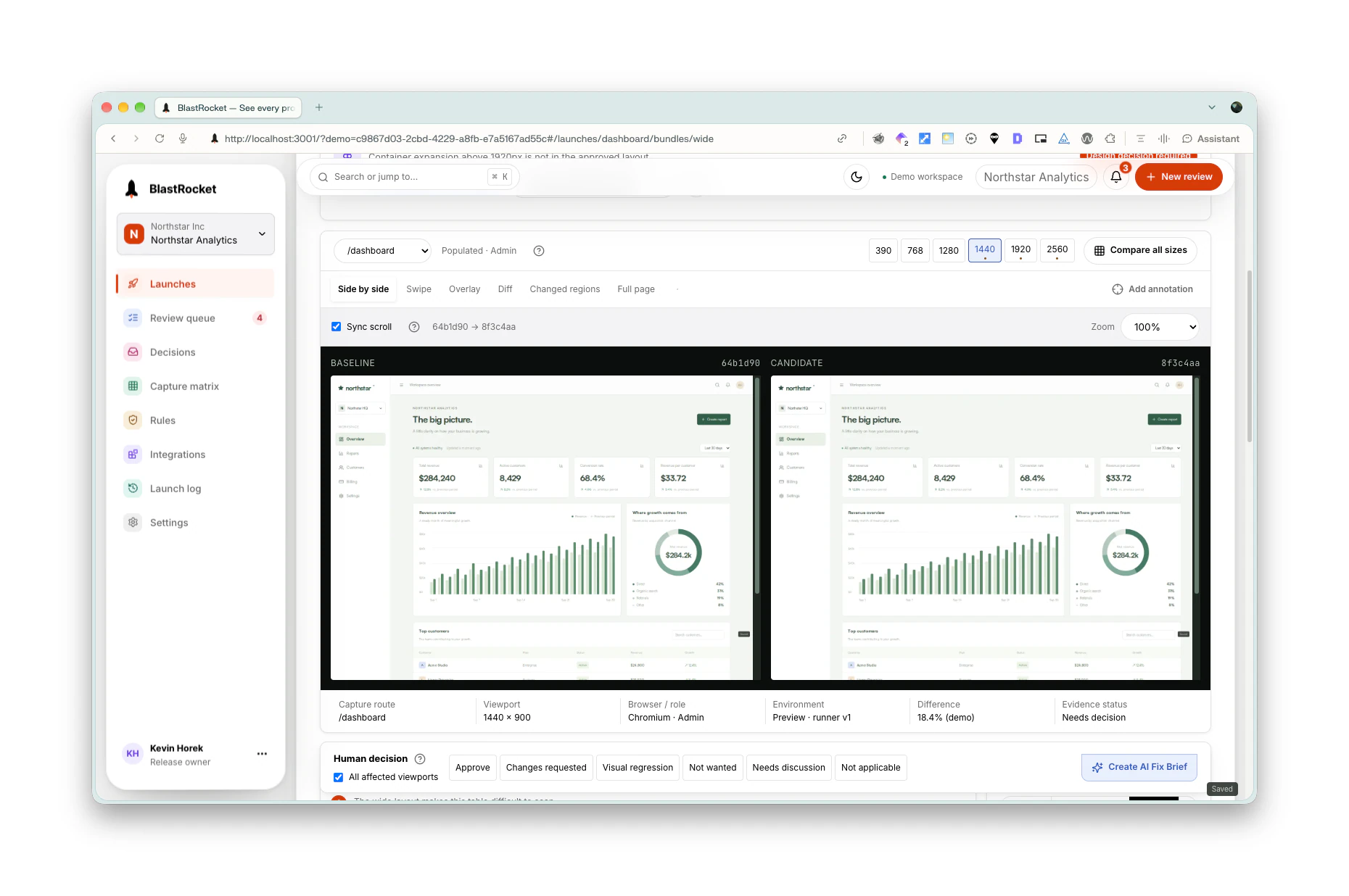
Task: Open Launches in sidebar
Action: point(195,284)
